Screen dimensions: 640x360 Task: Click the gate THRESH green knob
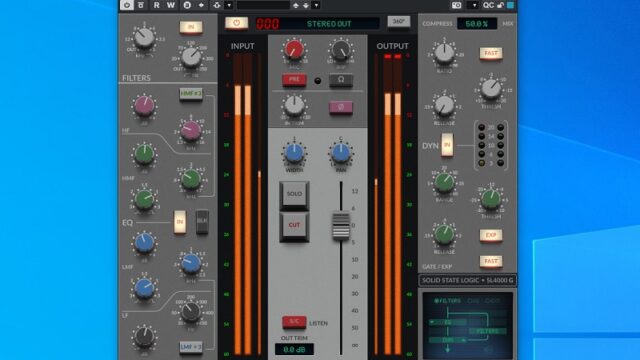pyautogui.click(x=491, y=200)
